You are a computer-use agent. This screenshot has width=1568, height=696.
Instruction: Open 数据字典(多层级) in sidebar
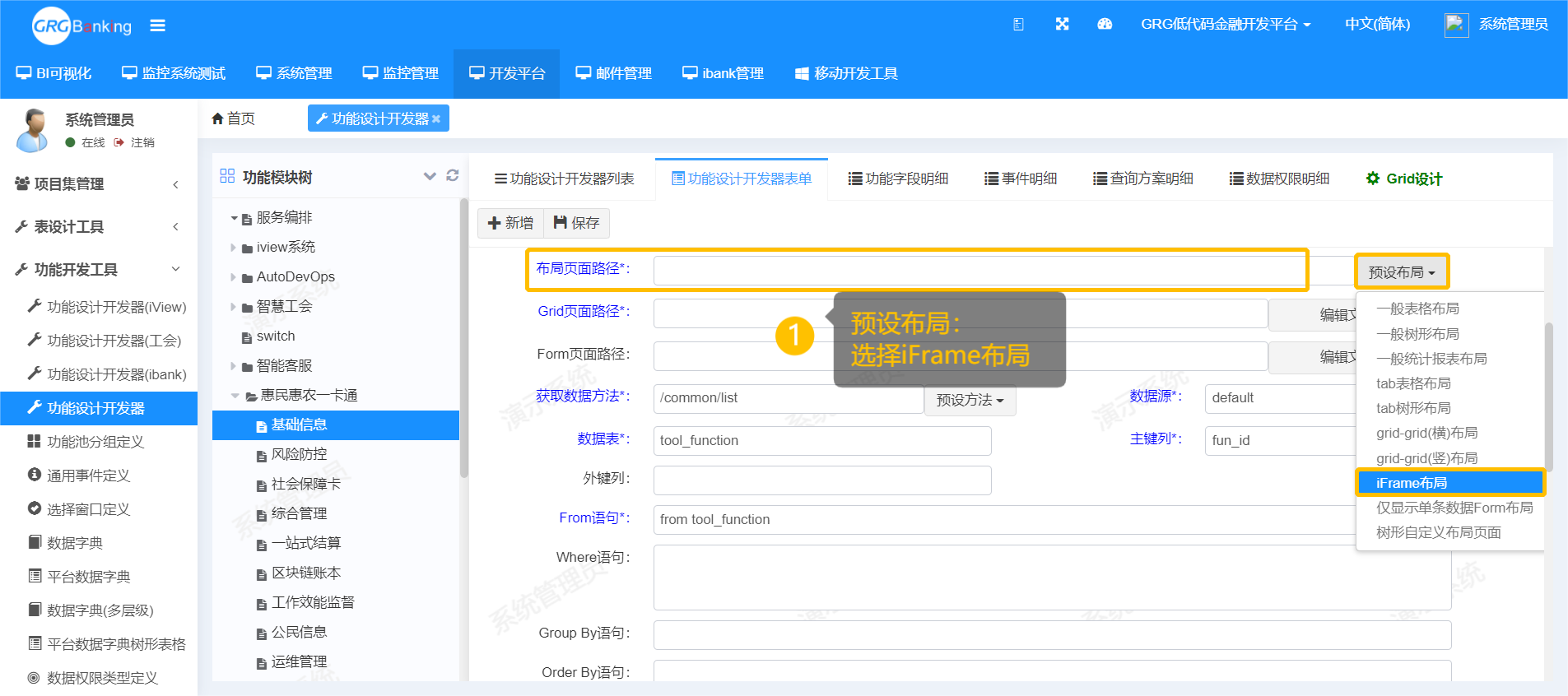tap(91, 610)
